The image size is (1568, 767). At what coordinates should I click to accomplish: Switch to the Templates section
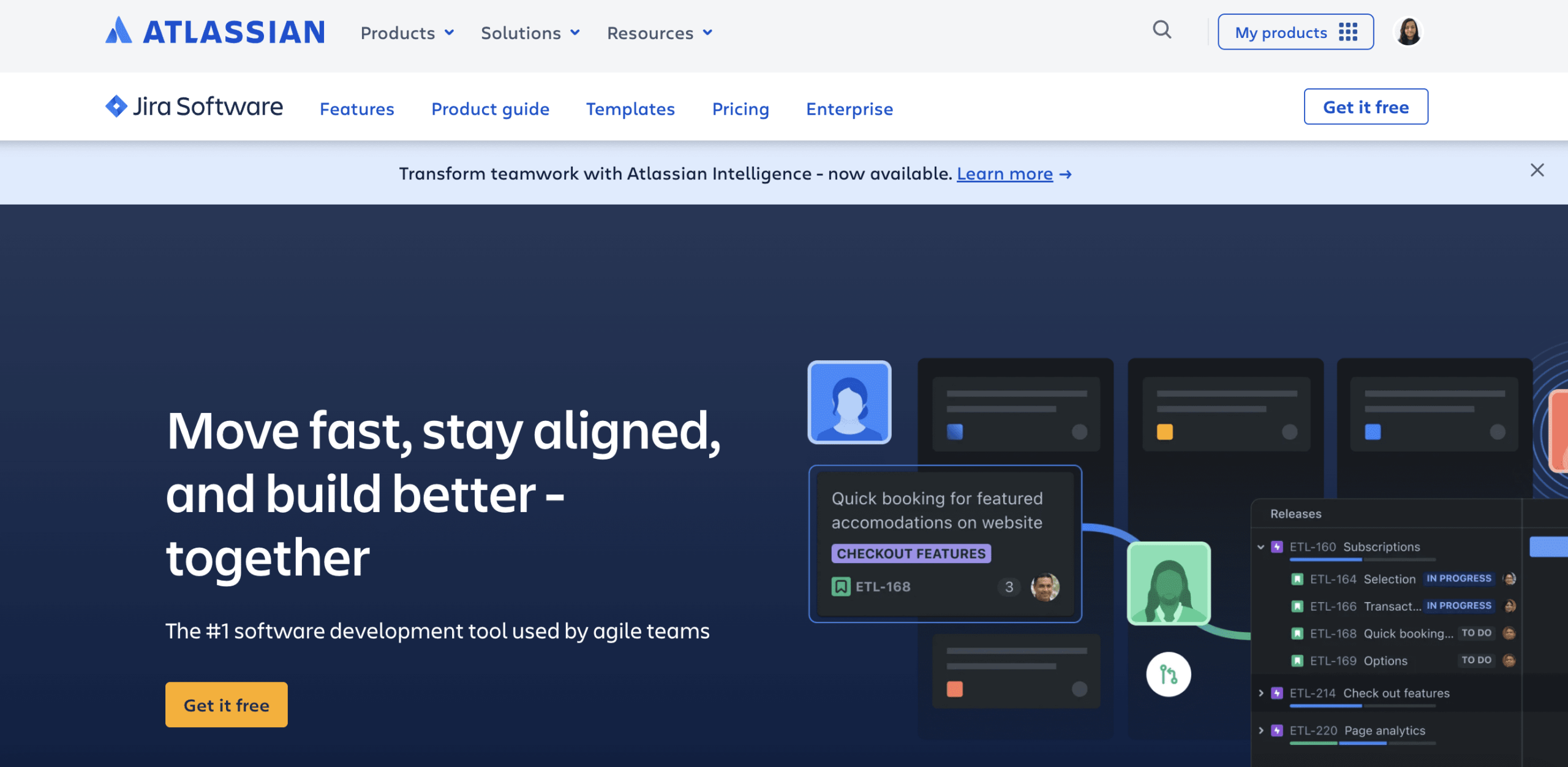pos(630,109)
